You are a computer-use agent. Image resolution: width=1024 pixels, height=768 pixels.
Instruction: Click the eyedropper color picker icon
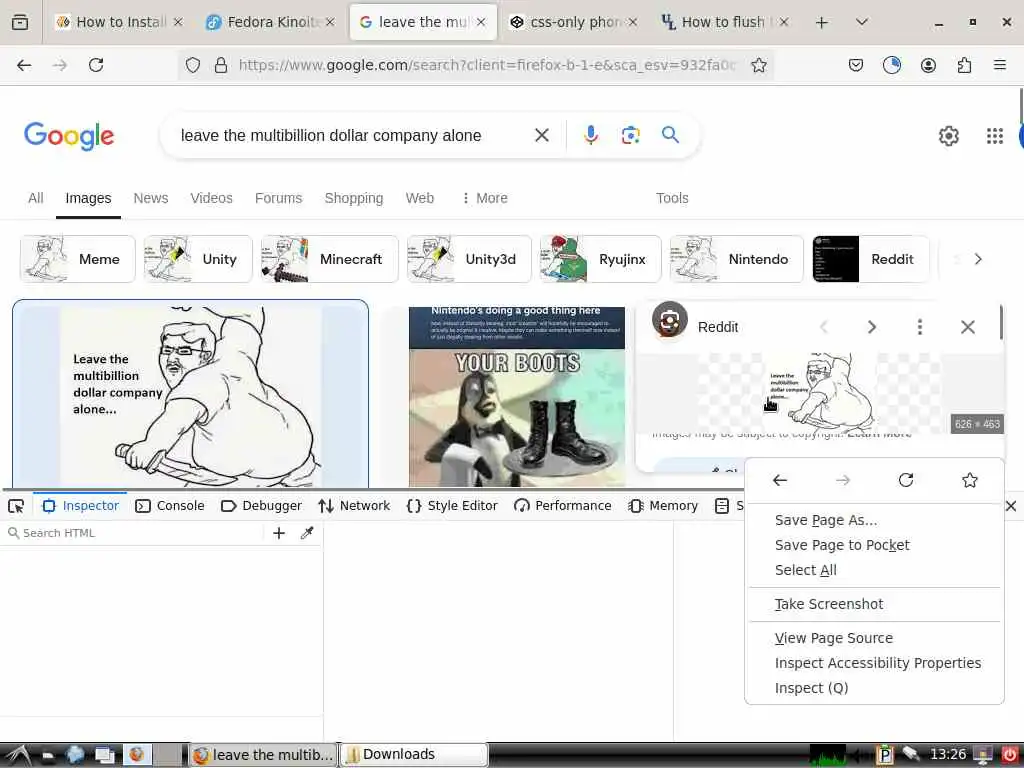(x=307, y=533)
